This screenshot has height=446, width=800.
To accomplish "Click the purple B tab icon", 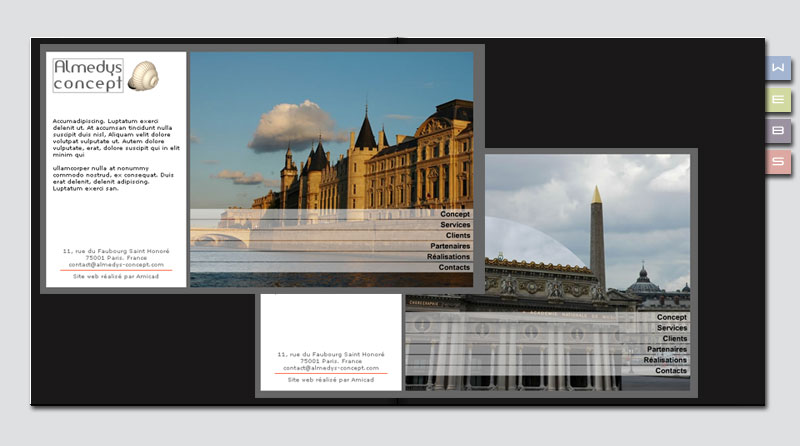I will (778, 131).
